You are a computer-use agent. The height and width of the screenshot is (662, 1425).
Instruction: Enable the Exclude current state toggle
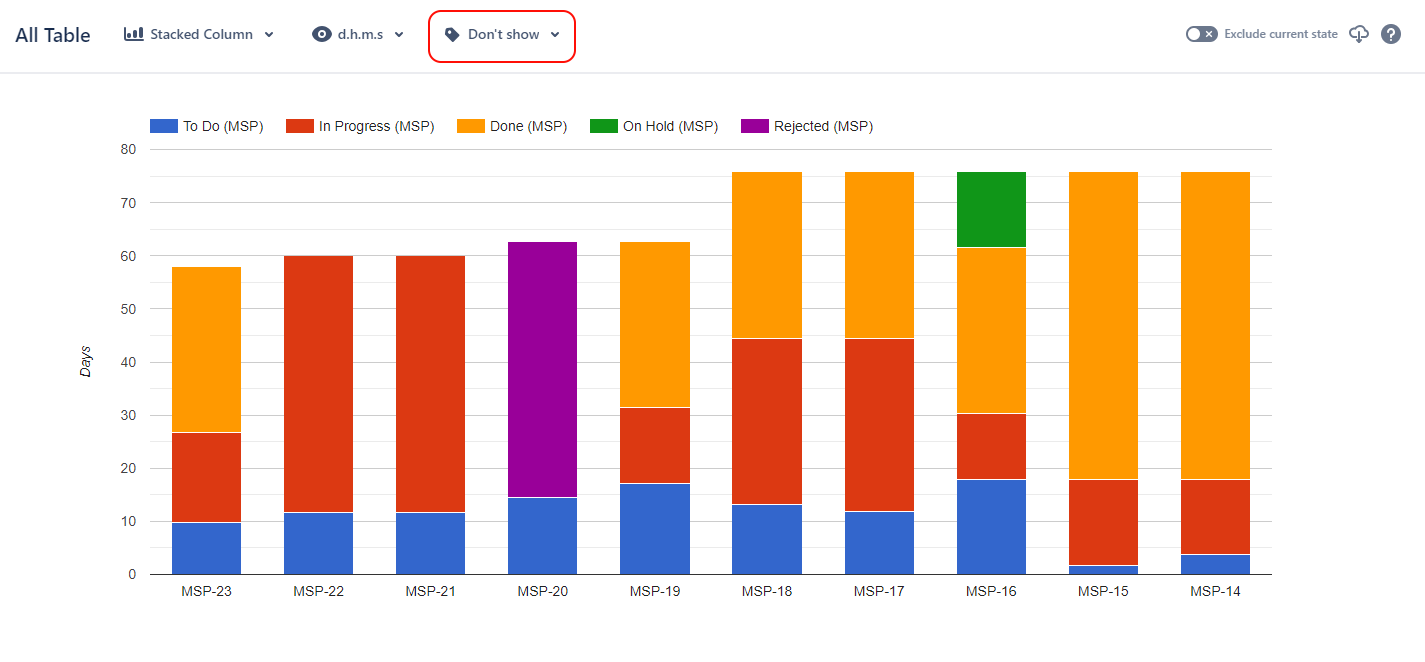[1201, 33]
